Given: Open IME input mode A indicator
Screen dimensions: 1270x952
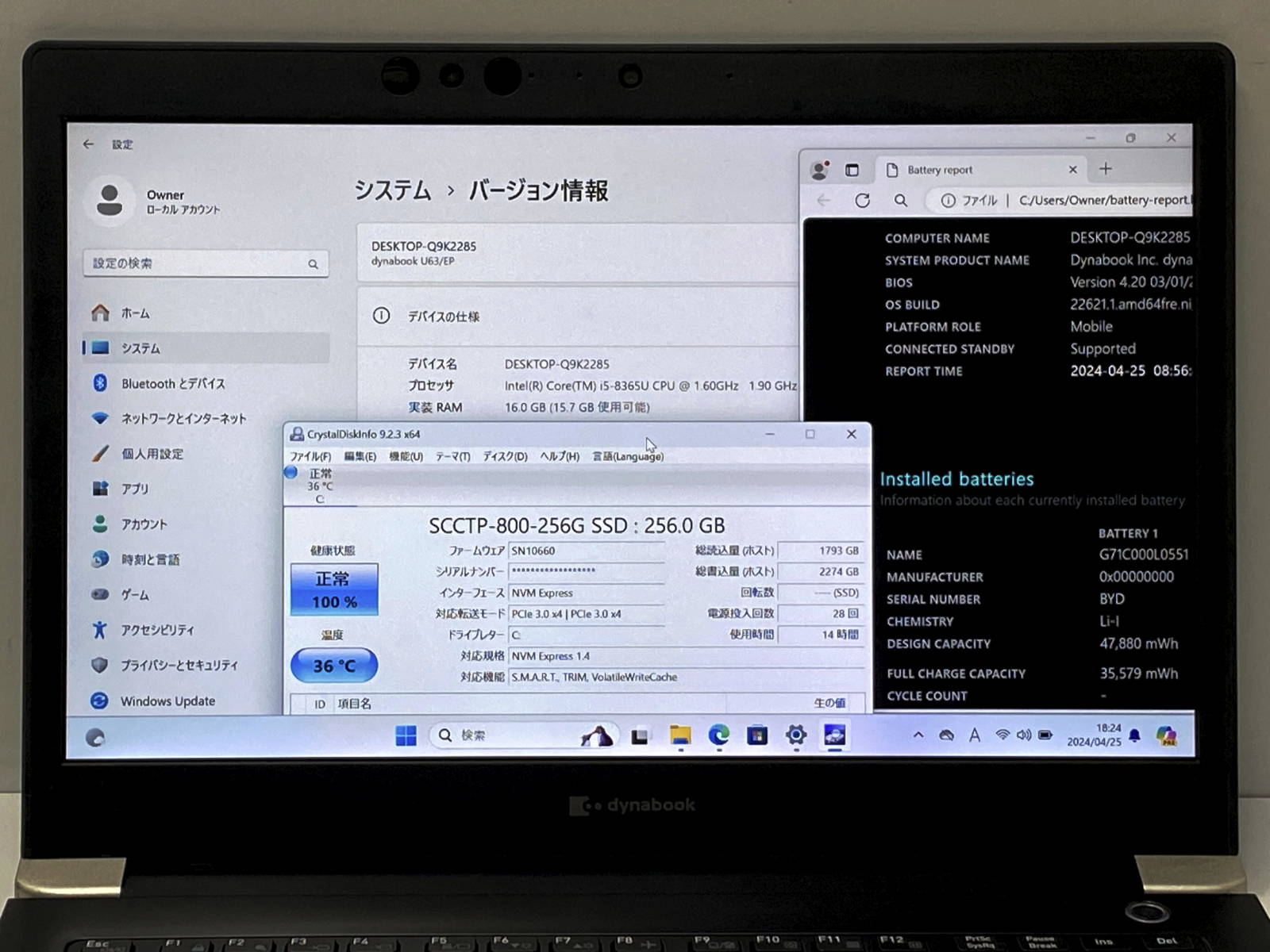Looking at the screenshot, I should (x=974, y=735).
